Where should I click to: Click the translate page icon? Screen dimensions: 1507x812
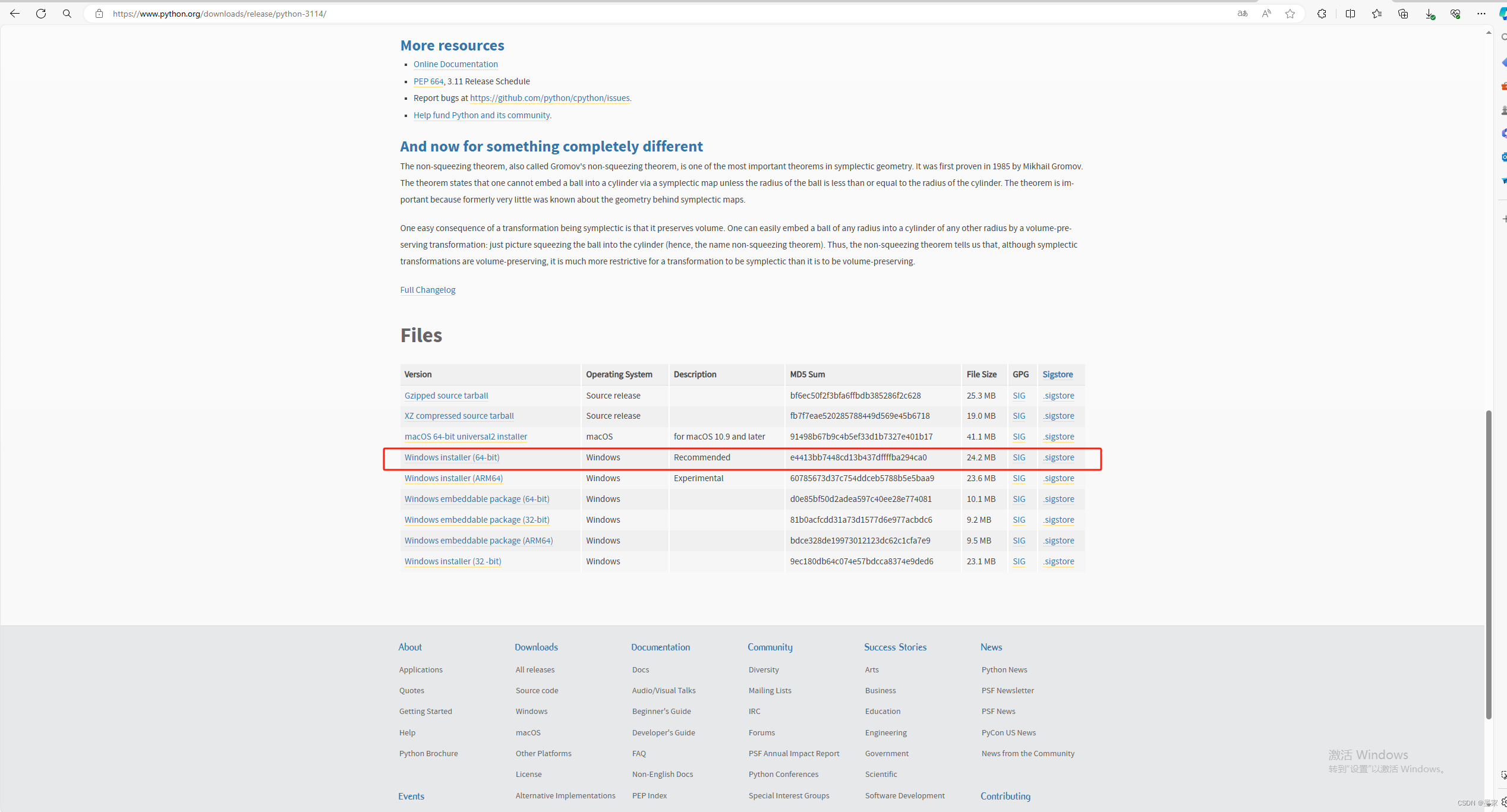click(1242, 14)
